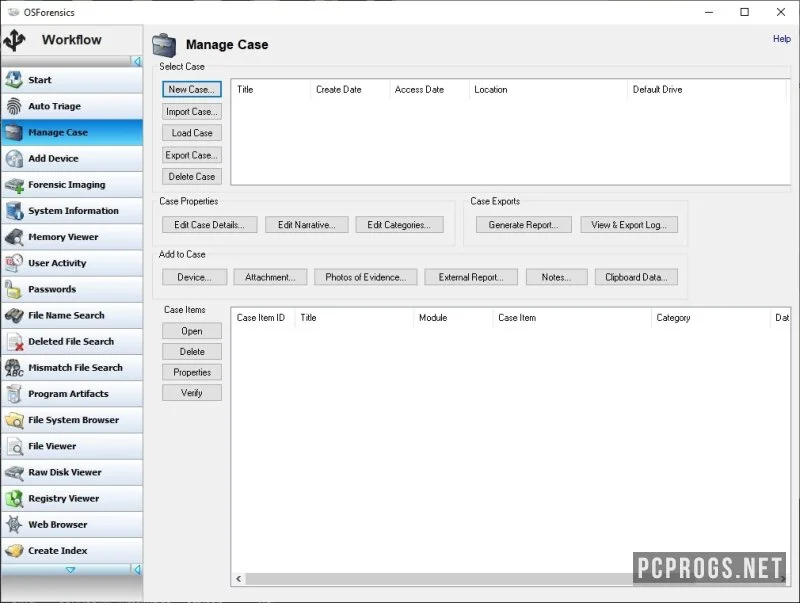Click the Clipboard Data... button

[x=636, y=278]
